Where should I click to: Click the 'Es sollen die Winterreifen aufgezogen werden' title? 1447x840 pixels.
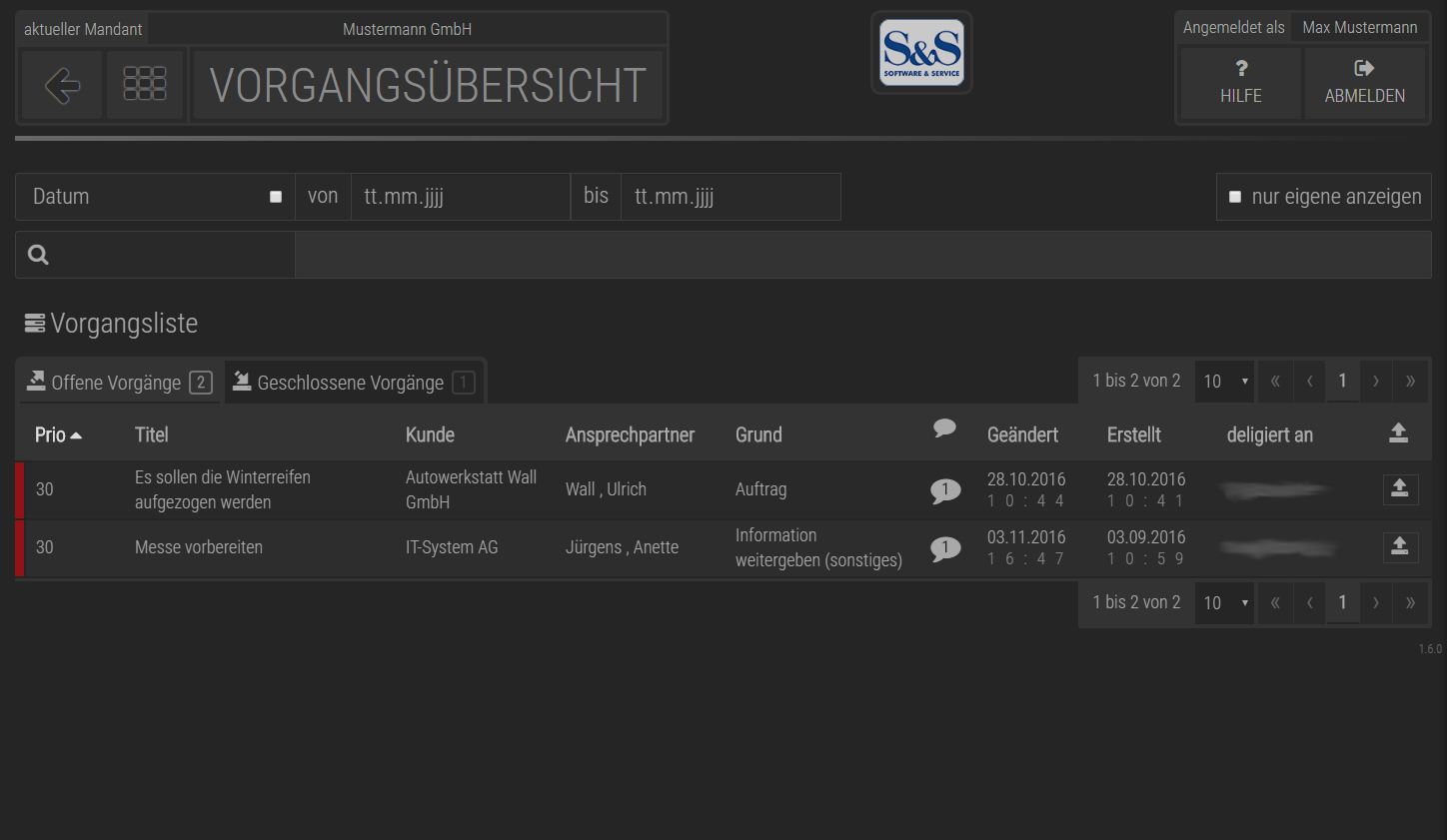[x=223, y=489]
